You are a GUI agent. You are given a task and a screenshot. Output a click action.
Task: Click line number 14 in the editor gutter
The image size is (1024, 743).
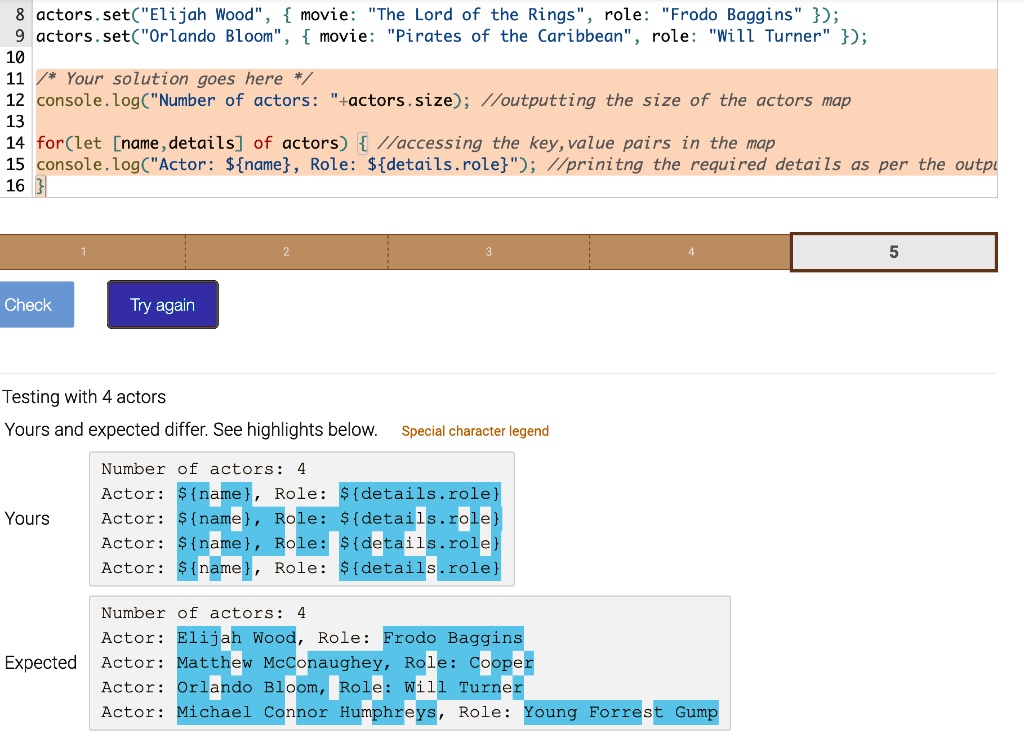15,142
